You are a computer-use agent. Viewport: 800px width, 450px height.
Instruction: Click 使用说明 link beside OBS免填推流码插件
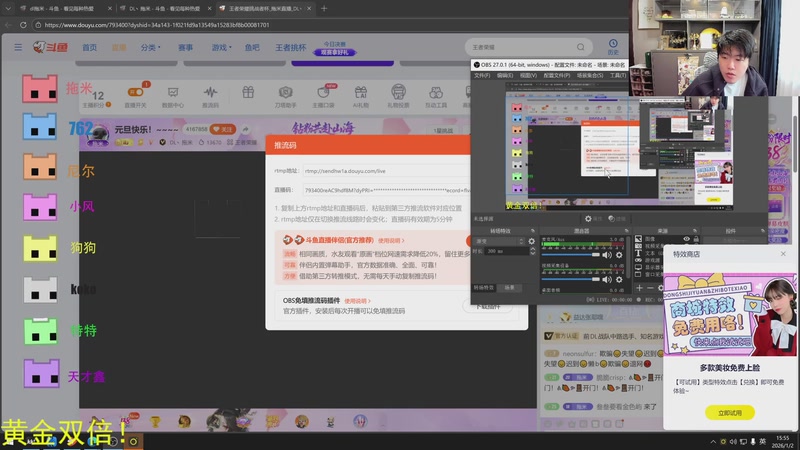click(357, 301)
